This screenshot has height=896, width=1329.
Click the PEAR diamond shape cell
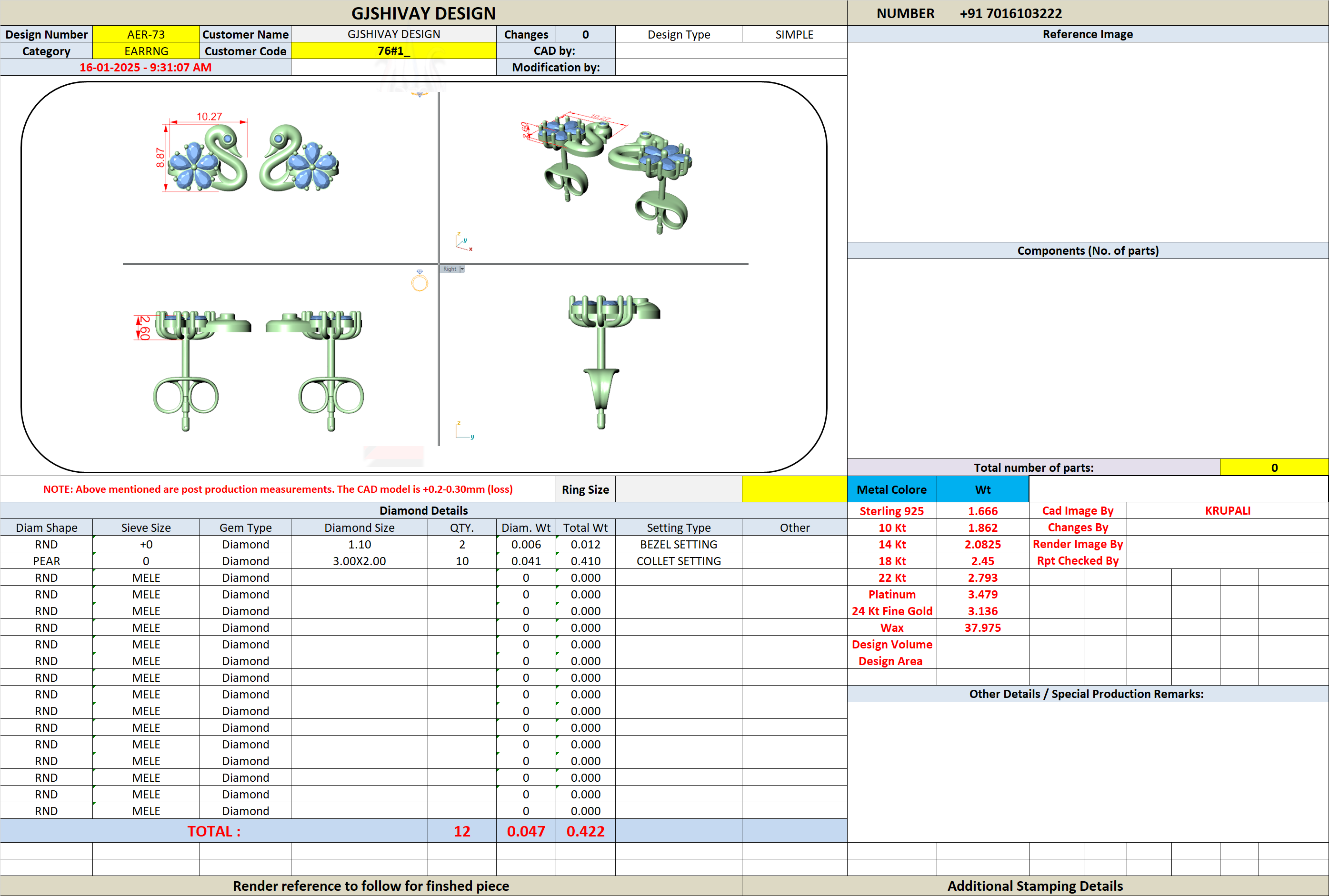point(46,560)
